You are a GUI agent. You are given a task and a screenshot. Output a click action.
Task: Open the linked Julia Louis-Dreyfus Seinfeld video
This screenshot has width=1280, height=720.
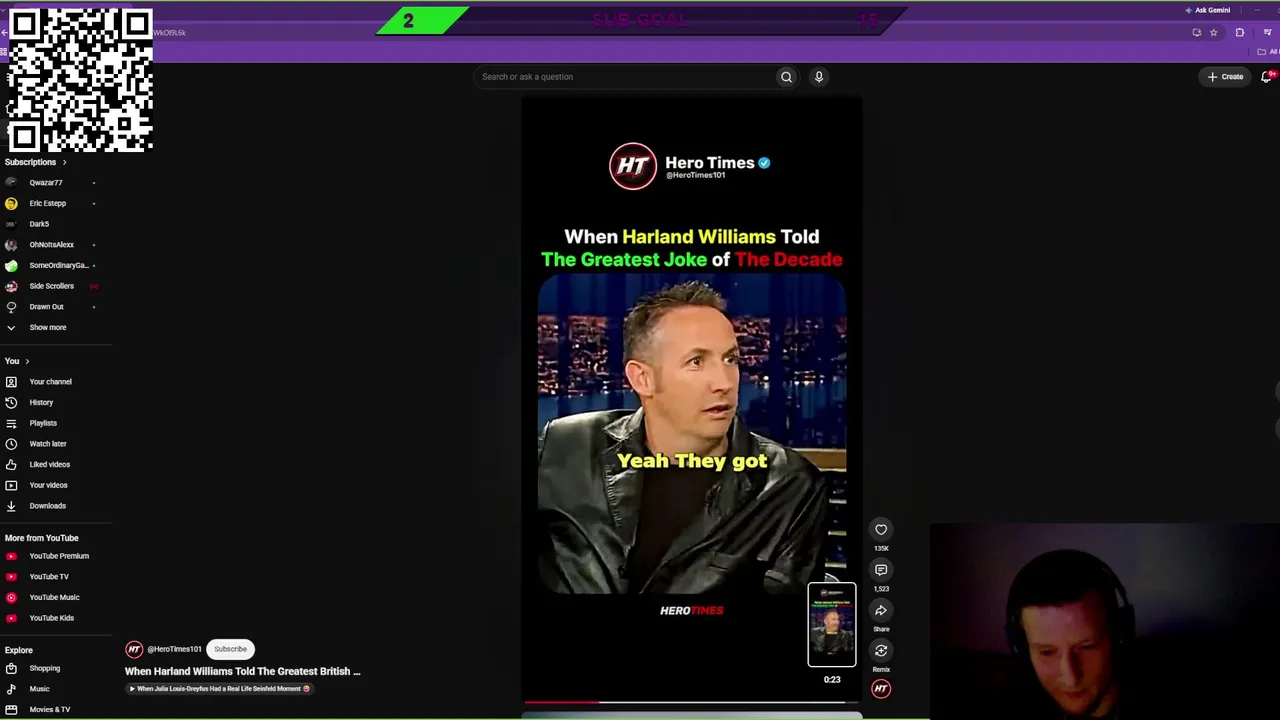point(218,689)
